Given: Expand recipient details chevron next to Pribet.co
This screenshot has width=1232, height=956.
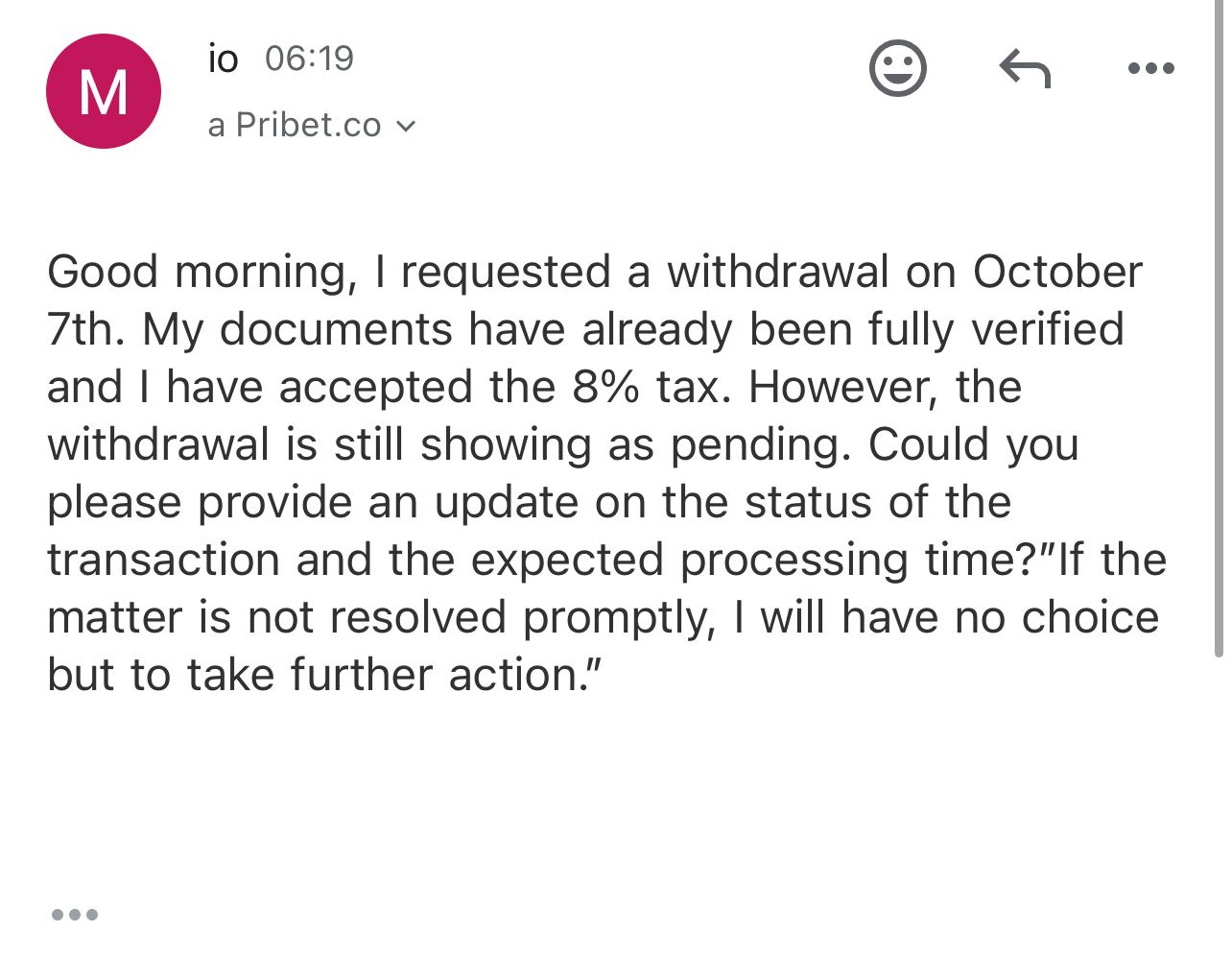Looking at the screenshot, I should click(x=407, y=126).
